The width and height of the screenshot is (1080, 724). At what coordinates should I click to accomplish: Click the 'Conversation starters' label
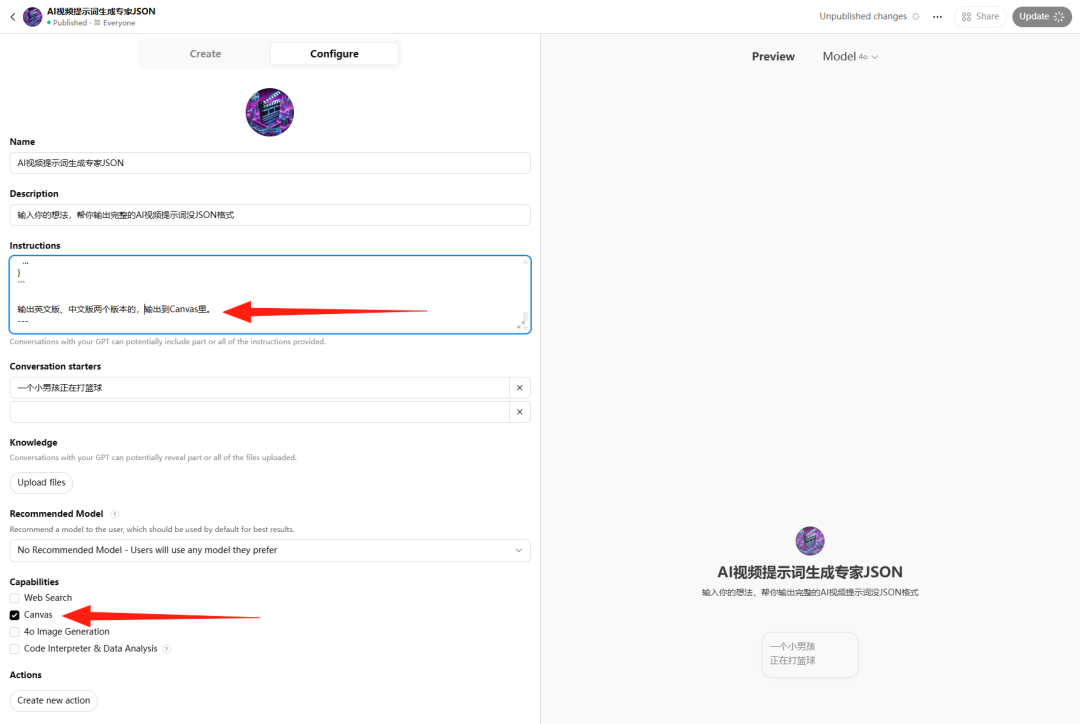click(x=55, y=366)
